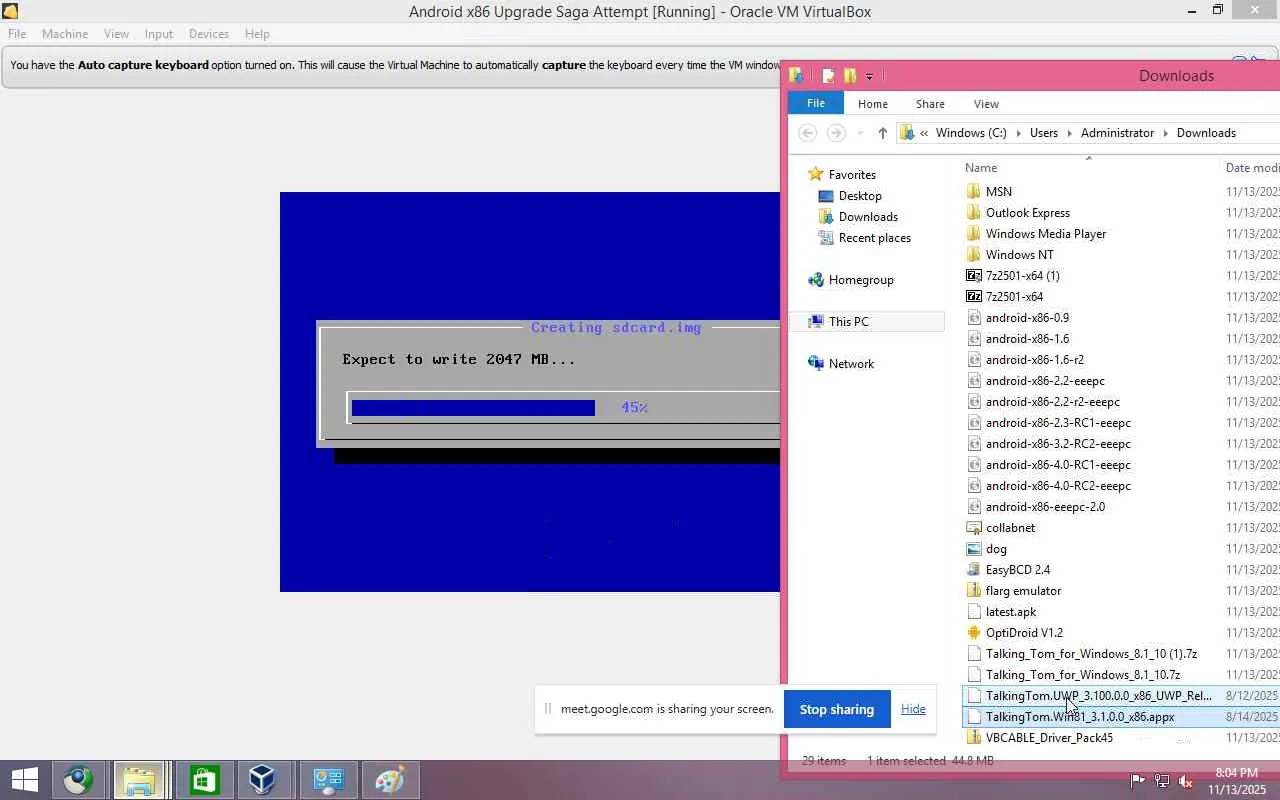Click the Explorer Back navigation button
The image size is (1280, 800).
coord(808,133)
